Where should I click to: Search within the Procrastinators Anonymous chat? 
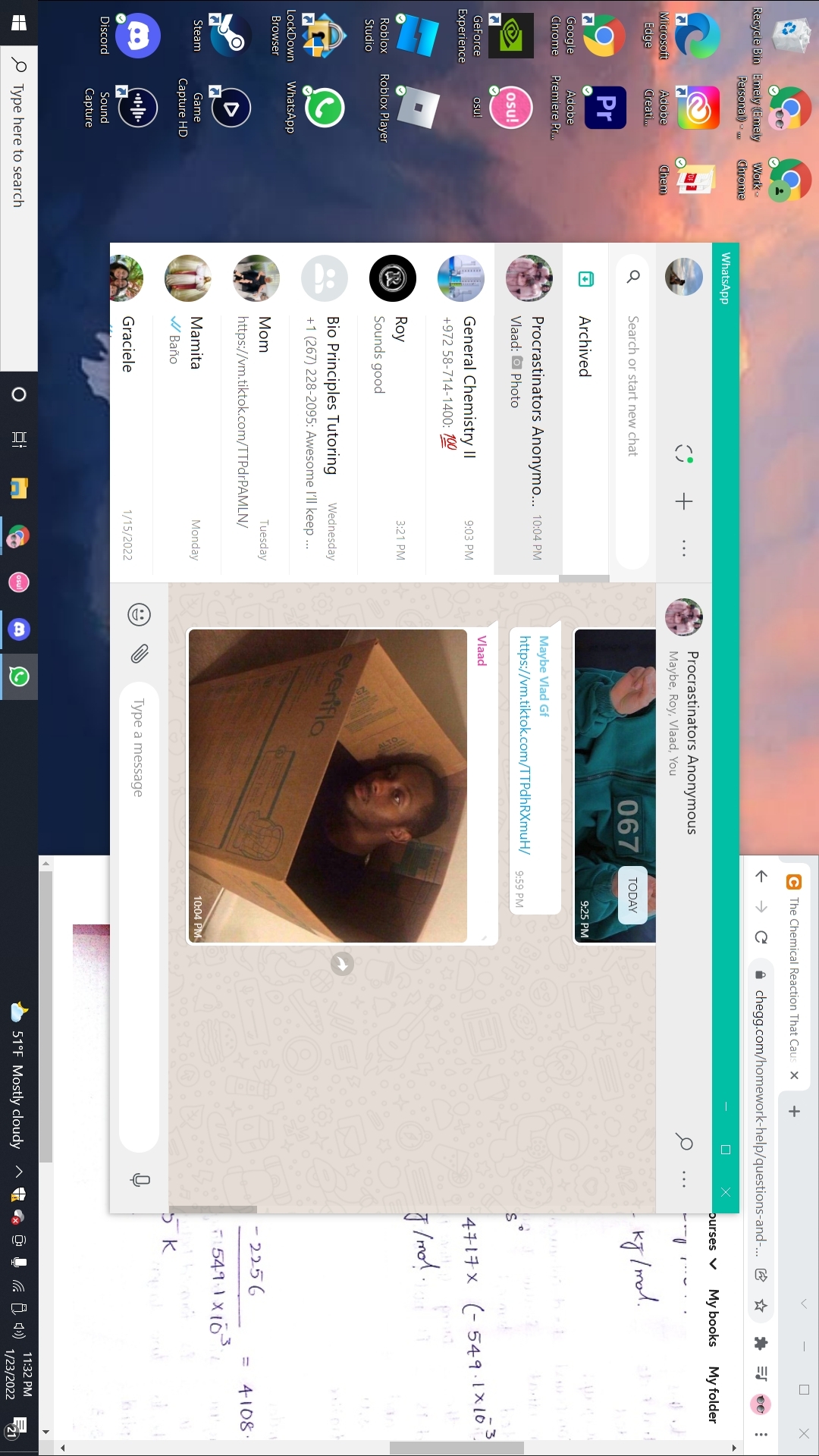click(684, 1142)
